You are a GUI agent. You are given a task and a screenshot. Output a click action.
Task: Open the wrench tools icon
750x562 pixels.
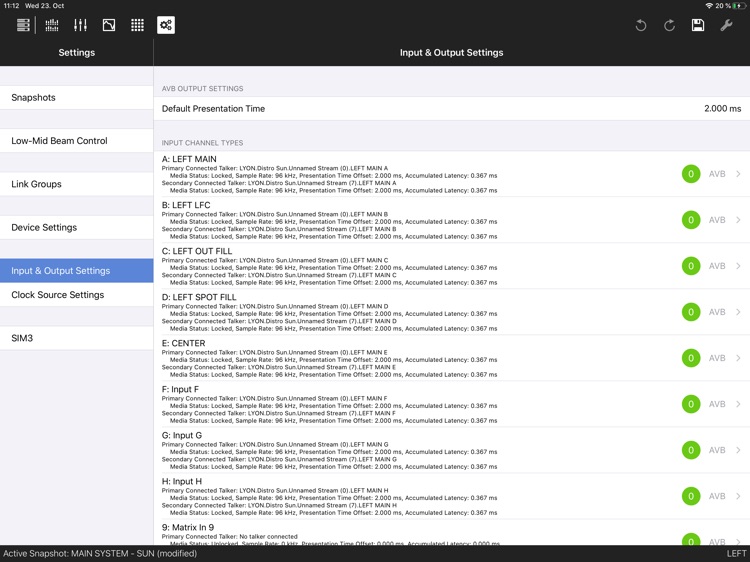coord(727,25)
